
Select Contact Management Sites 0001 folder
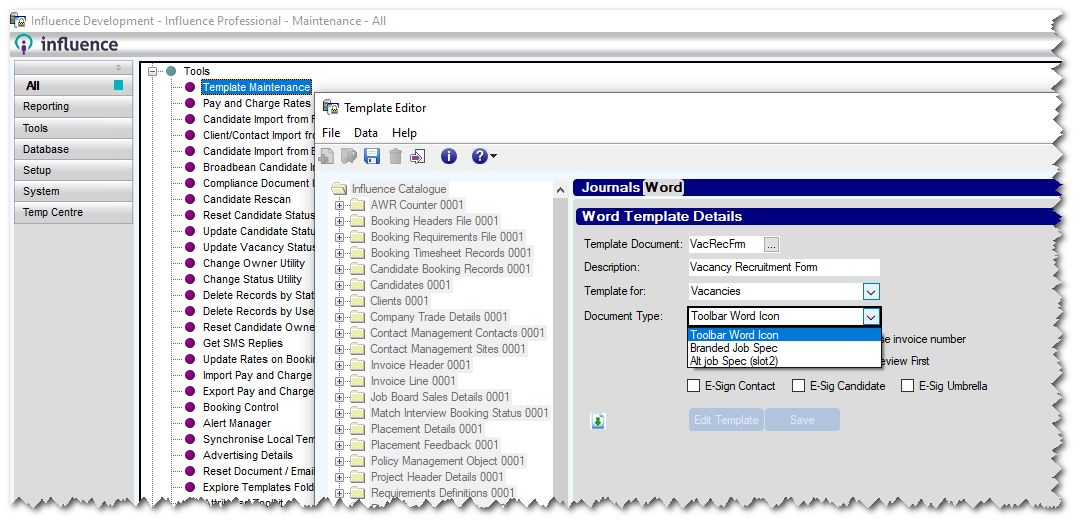point(448,349)
